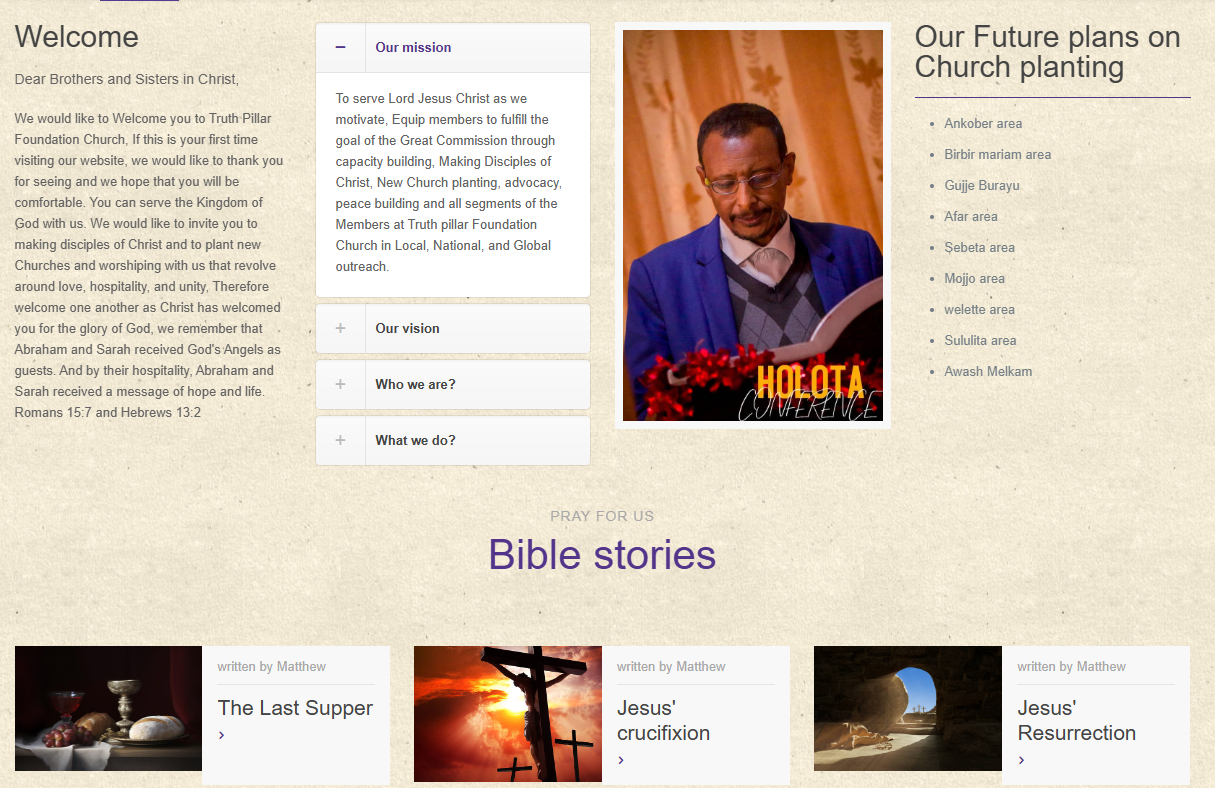The width and height of the screenshot is (1215, 788).
Task: Open the Jesus' Resurrection story title
Action: (1077, 720)
